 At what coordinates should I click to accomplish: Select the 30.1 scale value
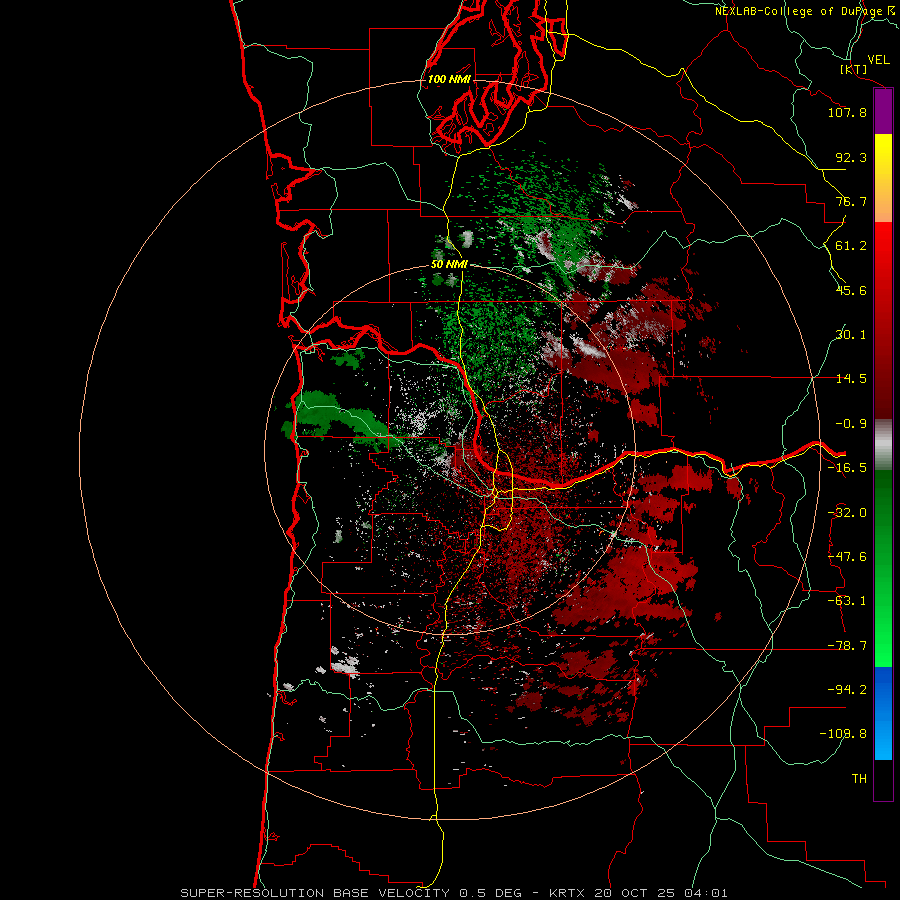pyautogui.click(x=851, y=335)
